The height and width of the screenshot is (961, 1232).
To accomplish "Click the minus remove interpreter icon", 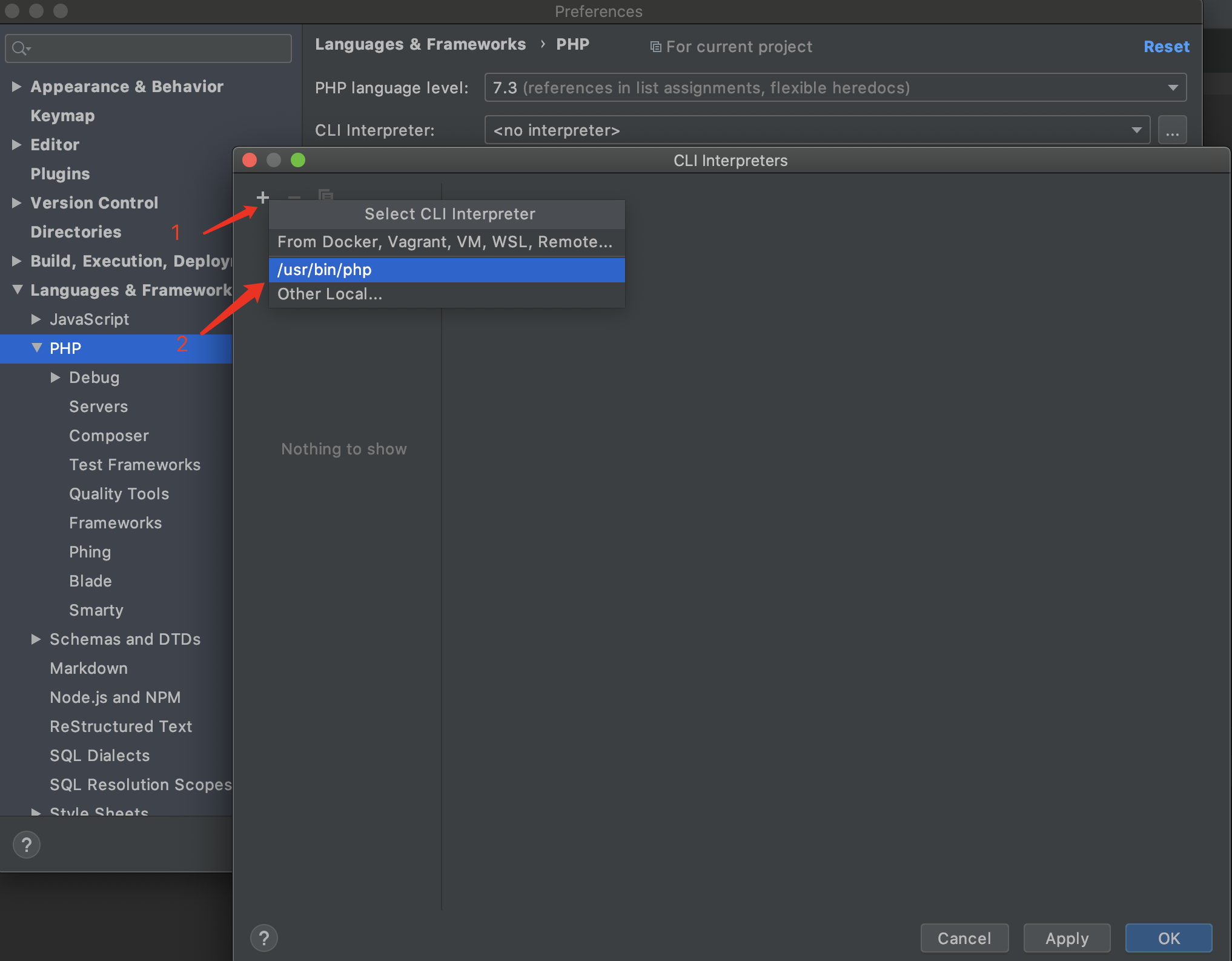I will click(x=294, y=197).
